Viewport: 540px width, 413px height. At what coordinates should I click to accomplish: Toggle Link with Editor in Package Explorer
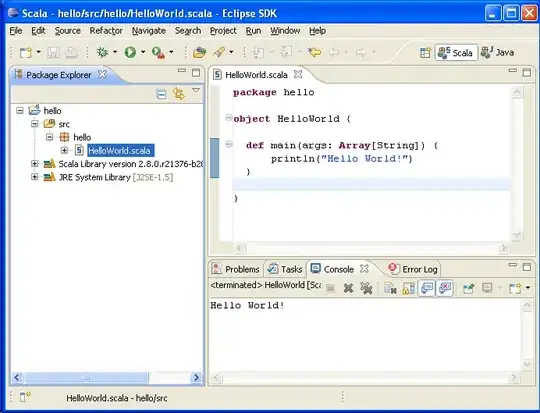tap(179, 94)
